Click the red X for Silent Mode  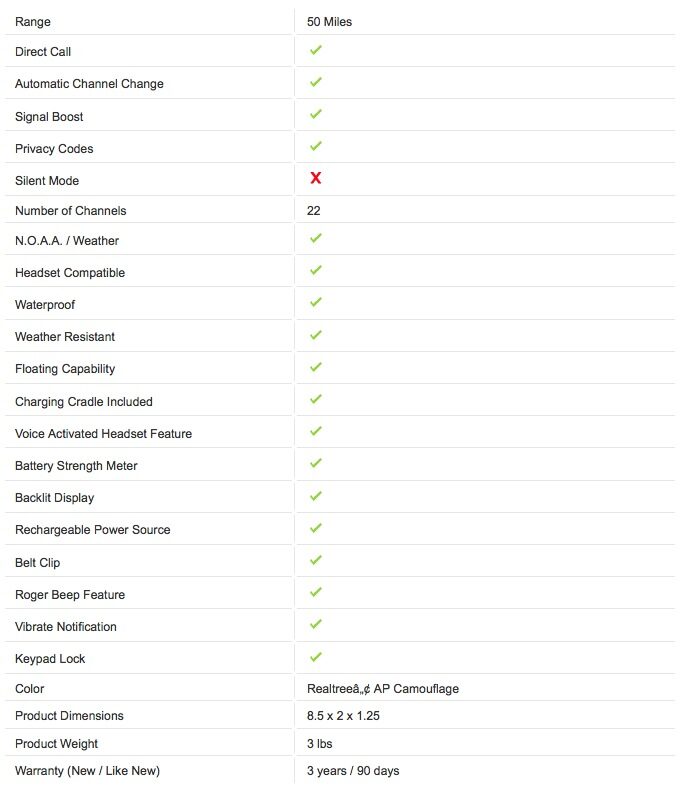(315, 178)
